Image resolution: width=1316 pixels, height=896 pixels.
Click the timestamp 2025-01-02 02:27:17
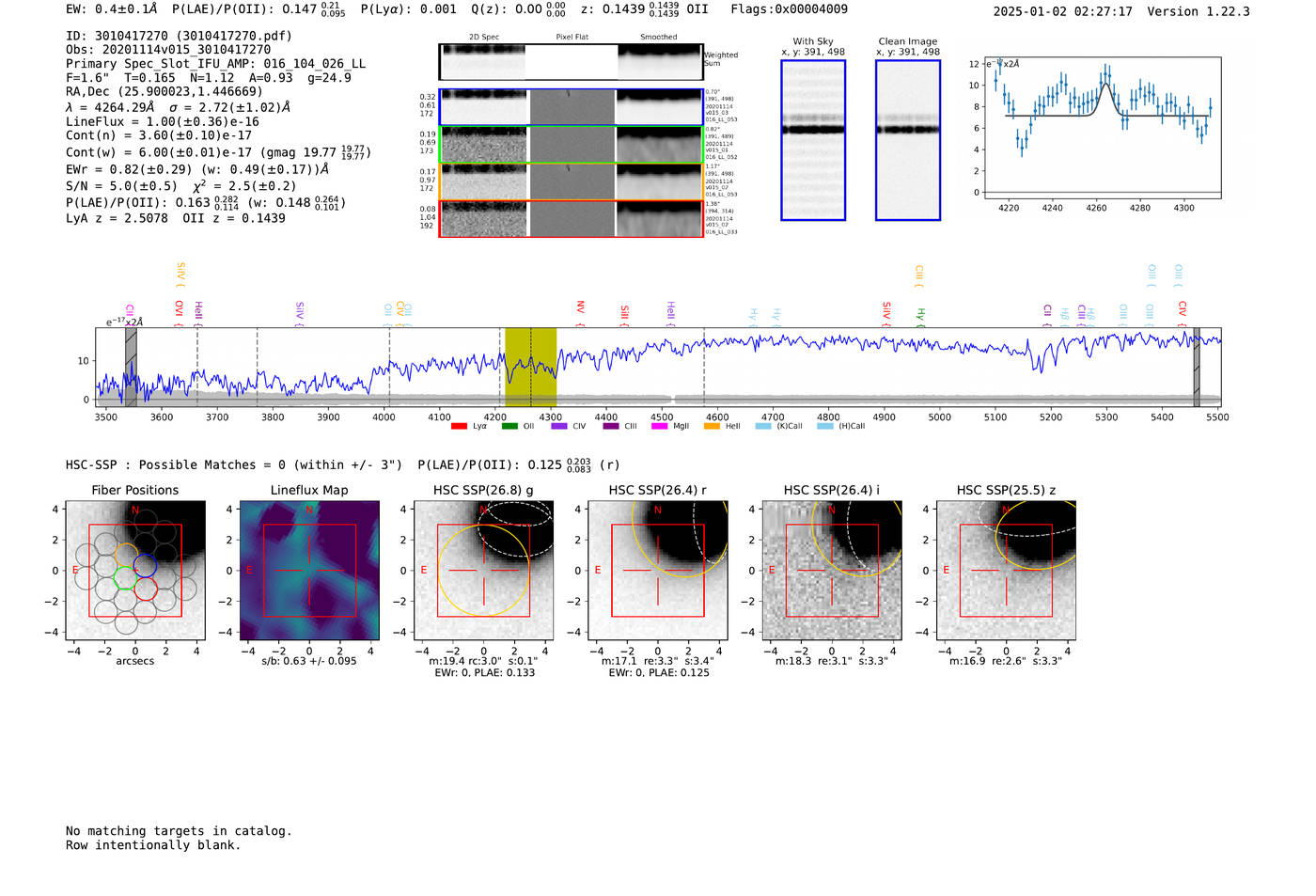pos(1063,11)
